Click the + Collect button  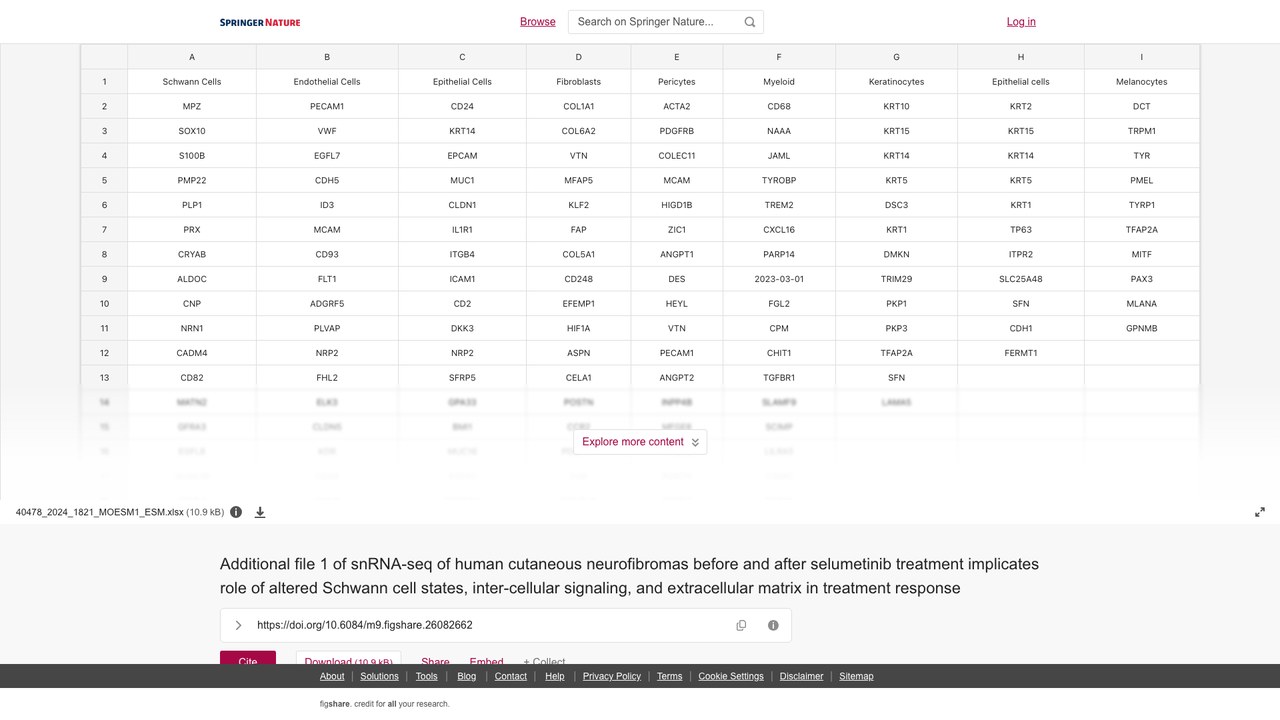544,661
